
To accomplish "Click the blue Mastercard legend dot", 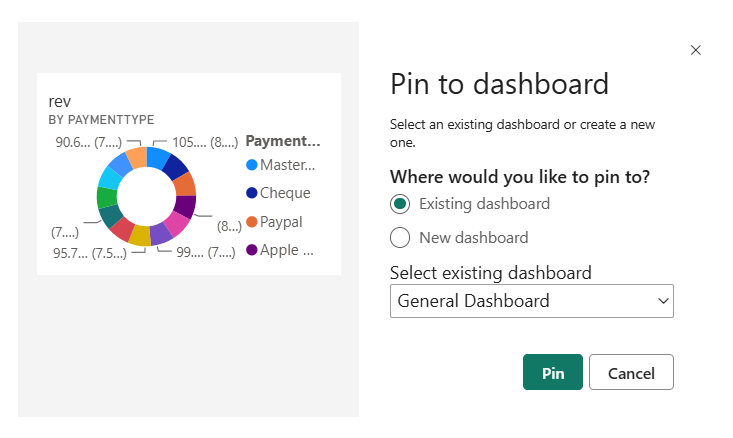I will pyautogui.click(x=252, y=165).
